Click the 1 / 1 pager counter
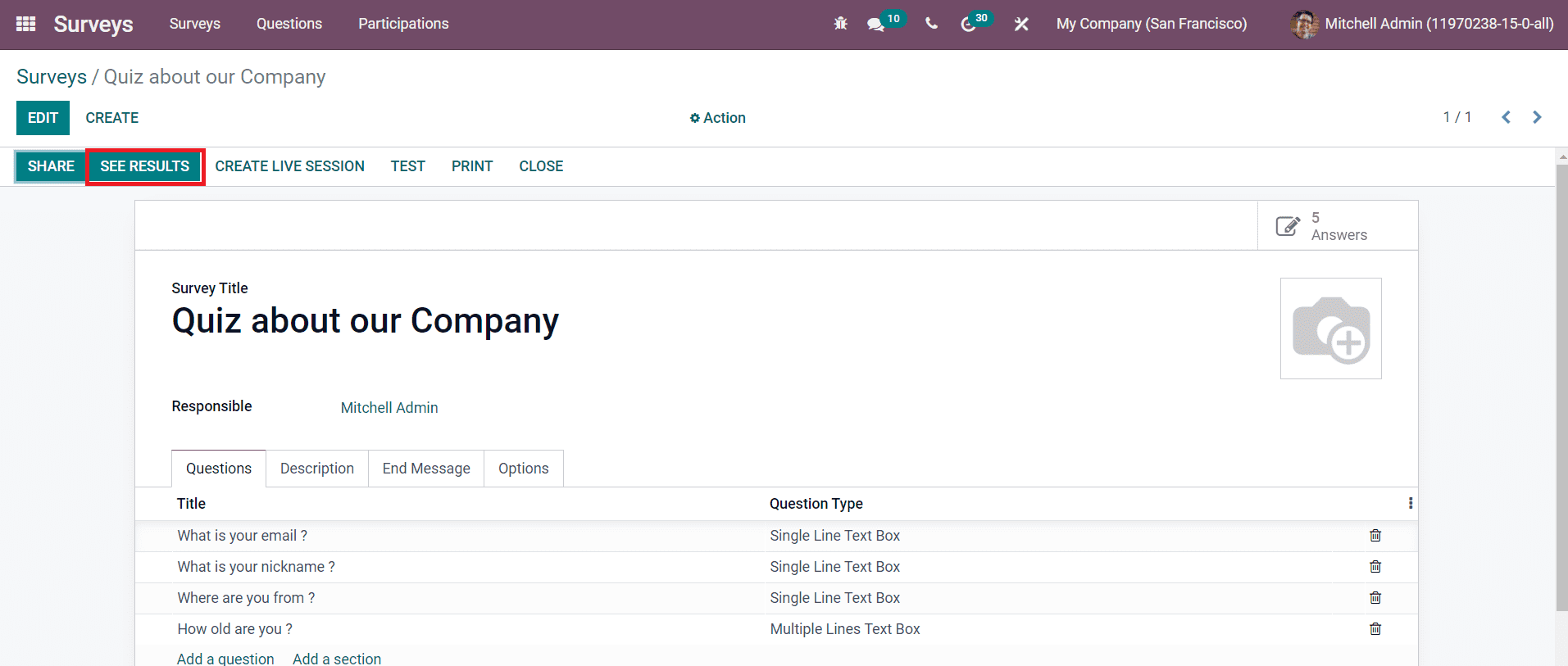This screenshot has height=666, width=1568. (1457, 117)
